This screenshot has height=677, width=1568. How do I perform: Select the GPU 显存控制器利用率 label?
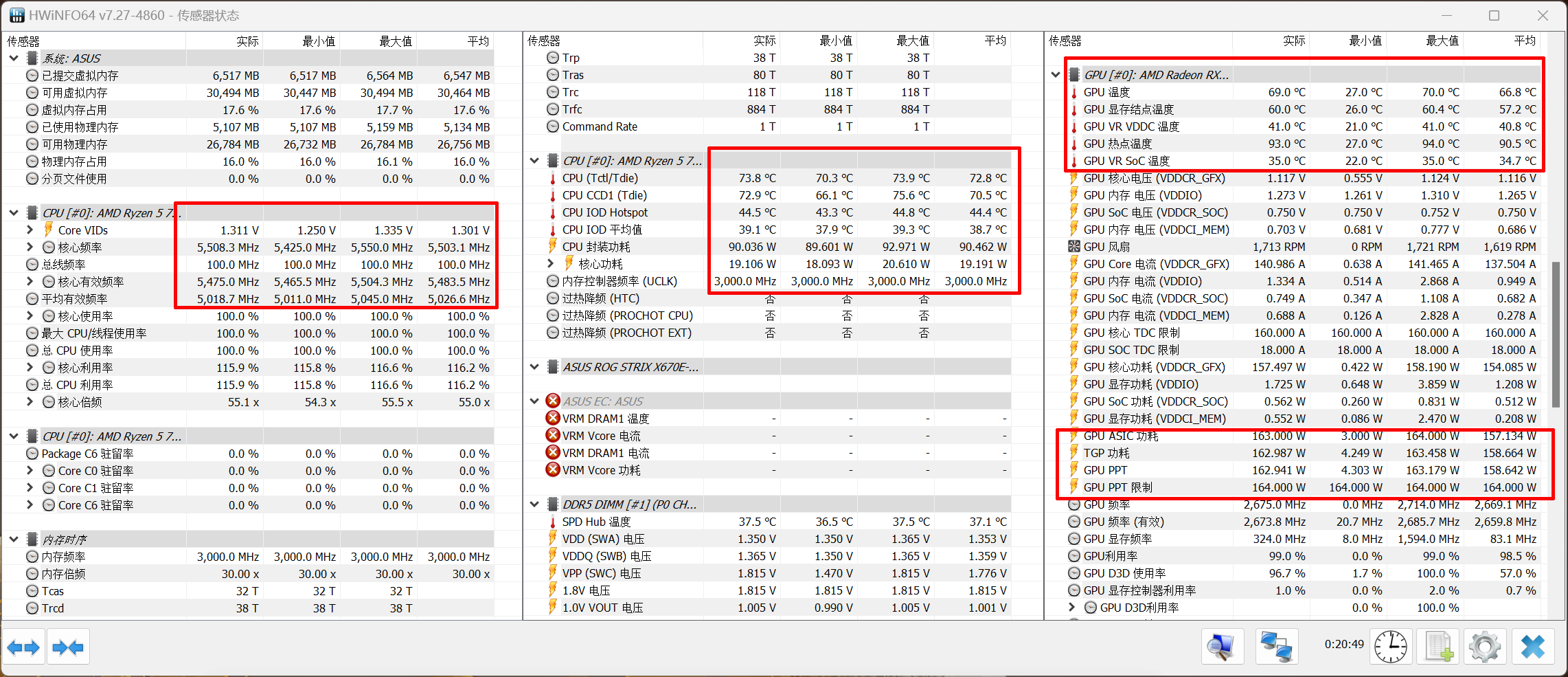(x=1139, y=590)
